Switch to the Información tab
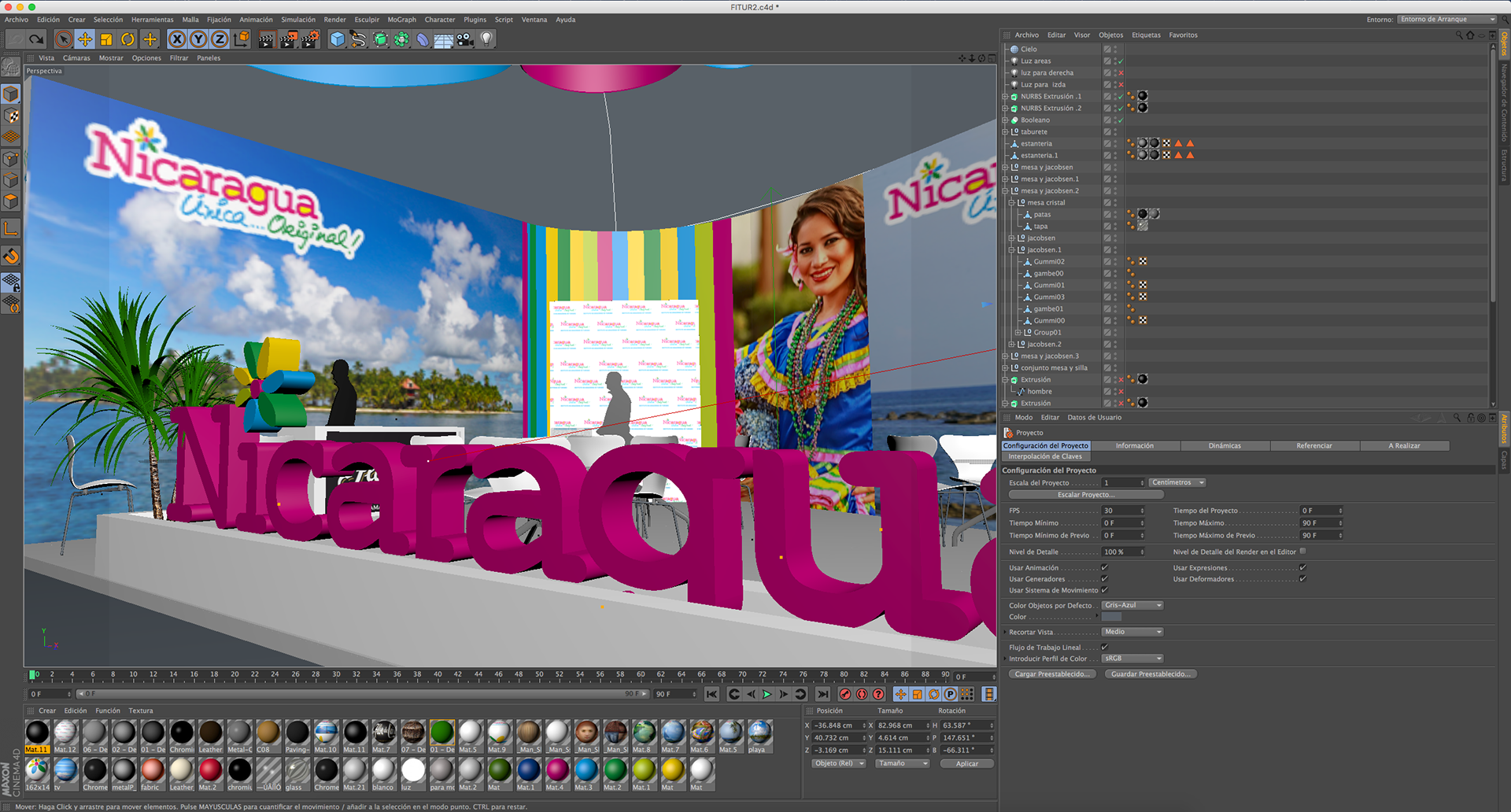The height and width of the screenshot is (812, 1511). [x=1134, y=445]
